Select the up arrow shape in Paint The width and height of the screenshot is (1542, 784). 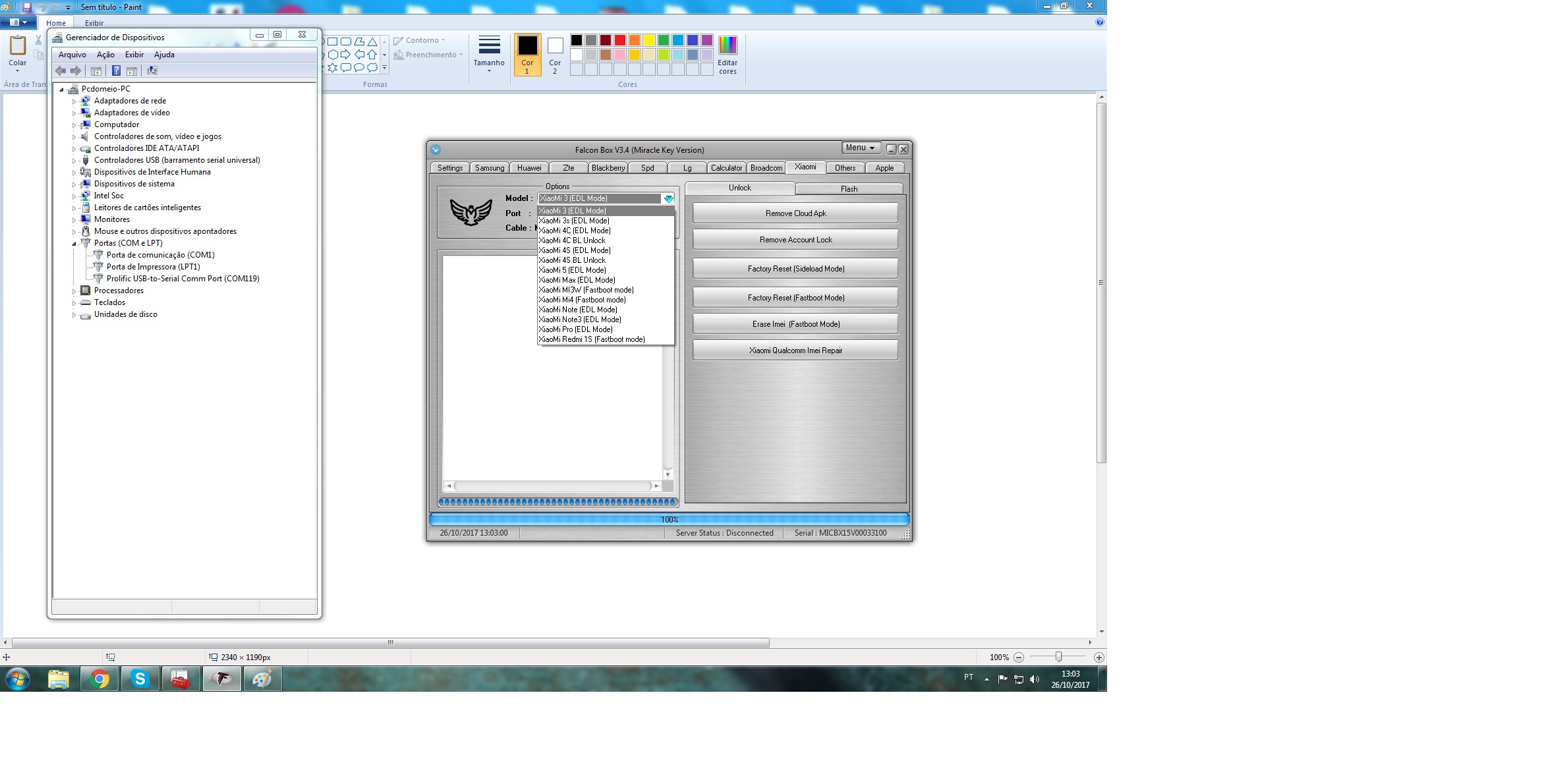pyautogui.click(x=372, y=55)
